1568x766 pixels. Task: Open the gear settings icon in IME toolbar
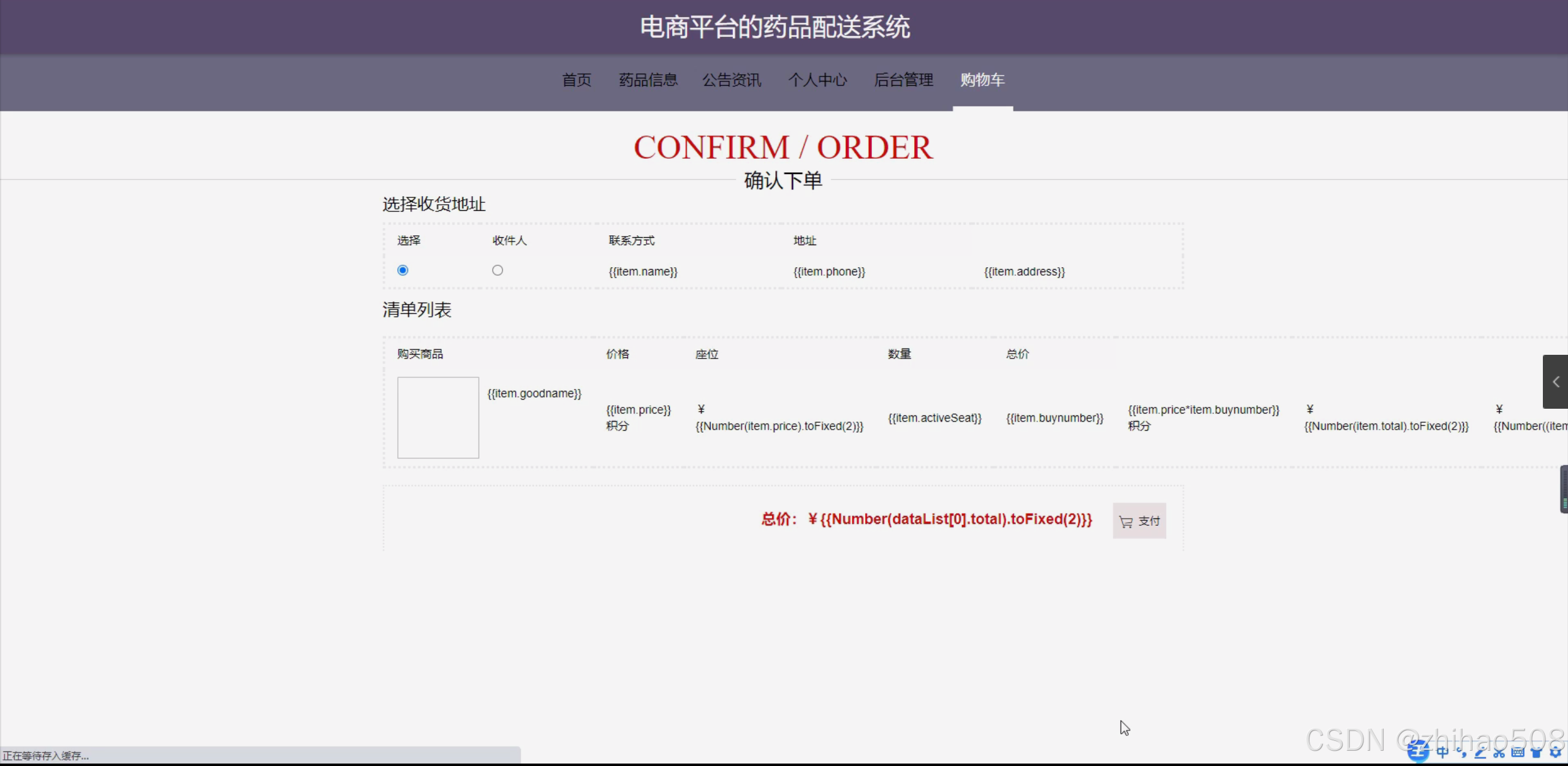(1556, 753)
